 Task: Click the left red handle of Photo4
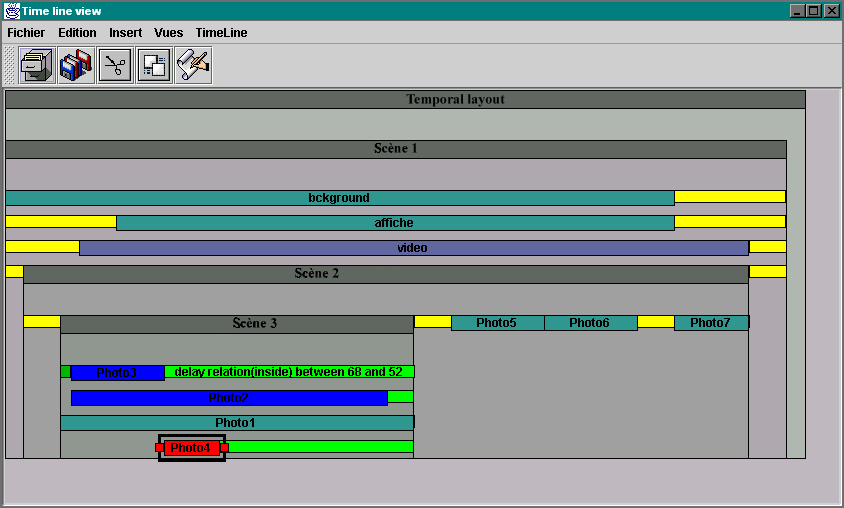[160, 448]
